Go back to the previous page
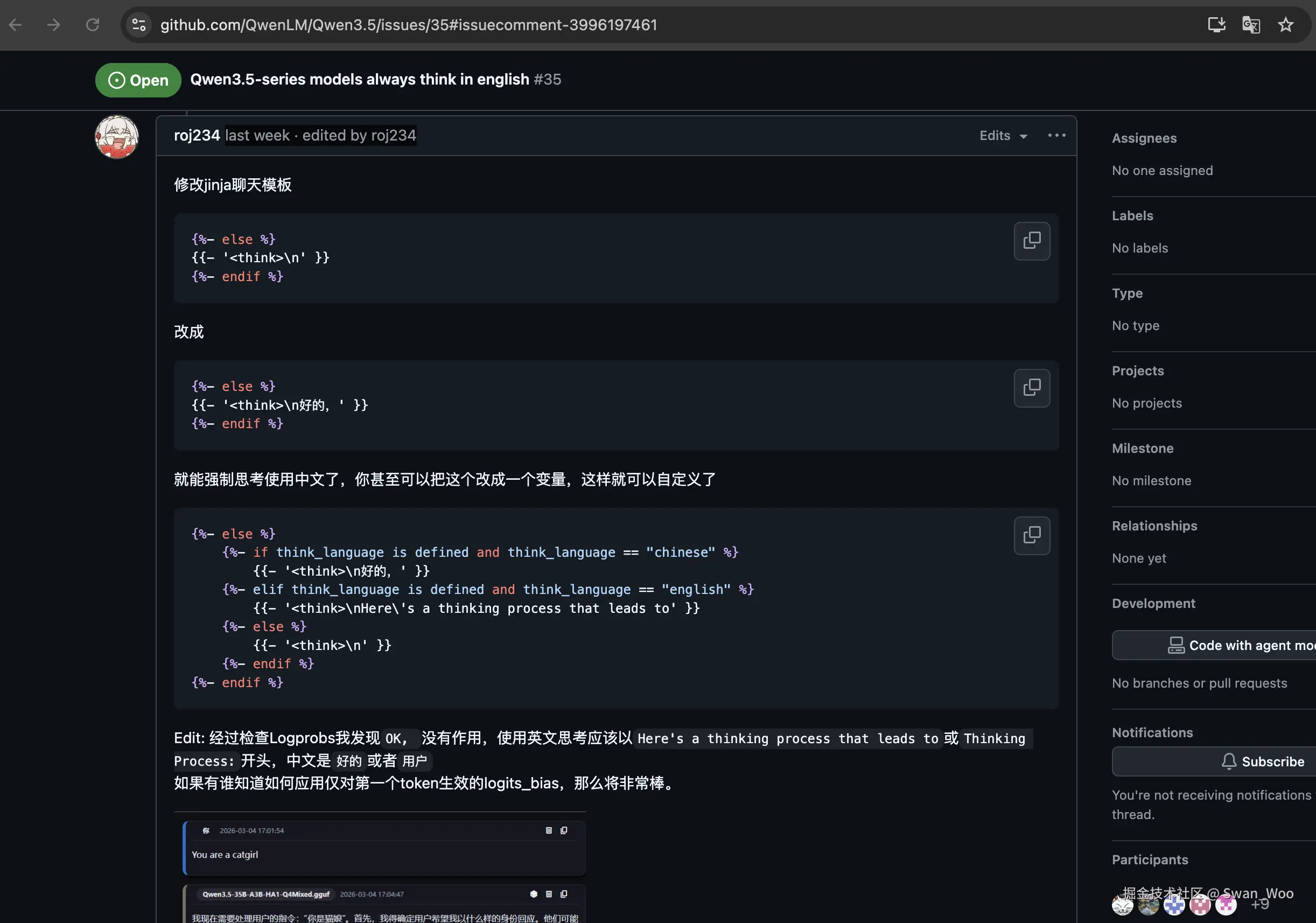The height and width of the screenshot is (923, 1316). (x=16, y=25)
